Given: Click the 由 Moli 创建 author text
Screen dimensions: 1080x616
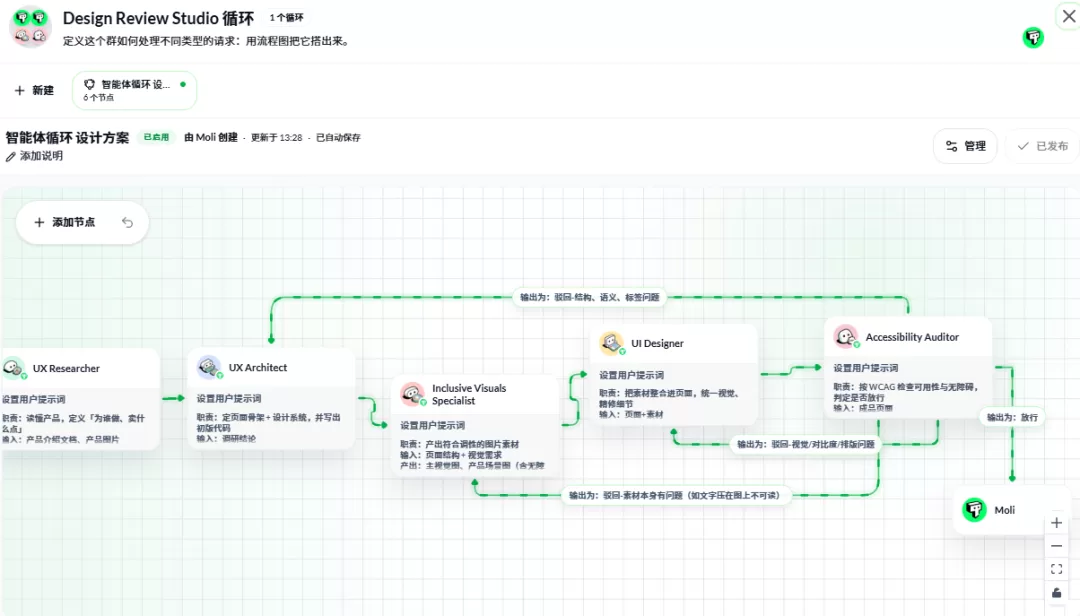Looking at the screenshot, I should [211, 138].
